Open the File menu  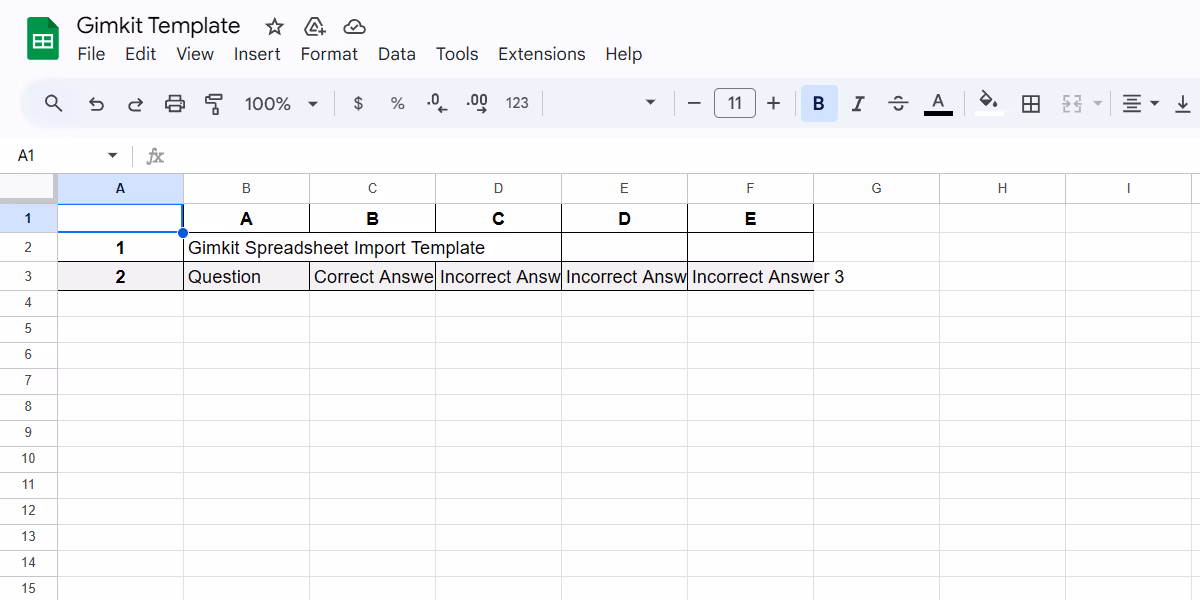[91, 54]
